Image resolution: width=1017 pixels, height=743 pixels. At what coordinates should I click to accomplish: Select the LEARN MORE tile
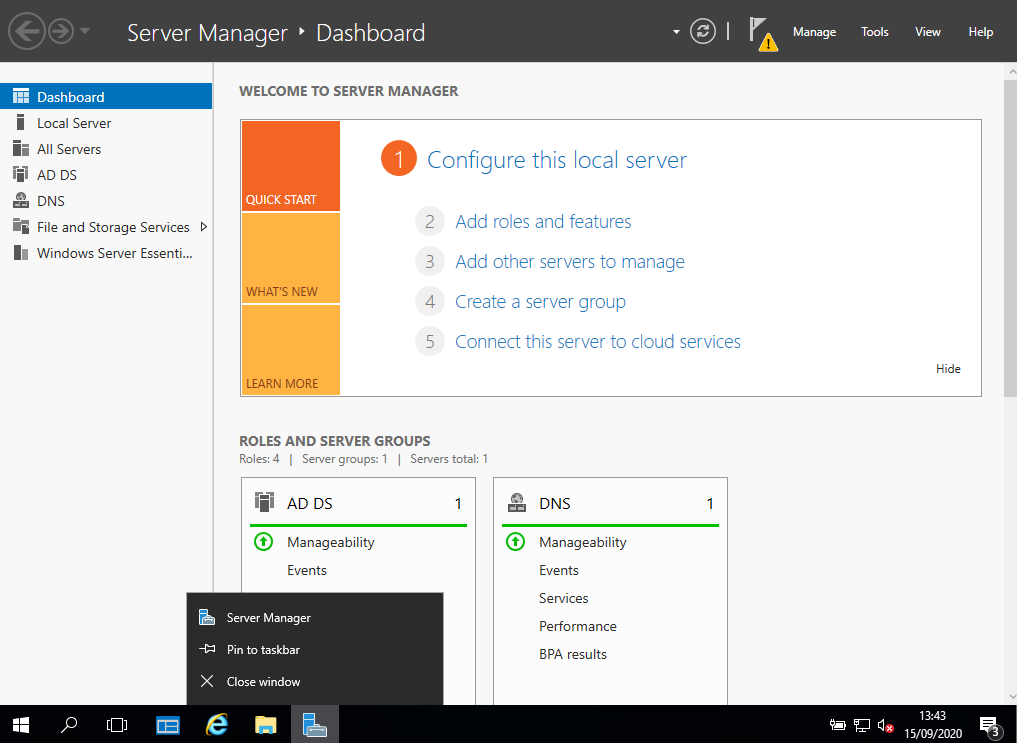291,349
